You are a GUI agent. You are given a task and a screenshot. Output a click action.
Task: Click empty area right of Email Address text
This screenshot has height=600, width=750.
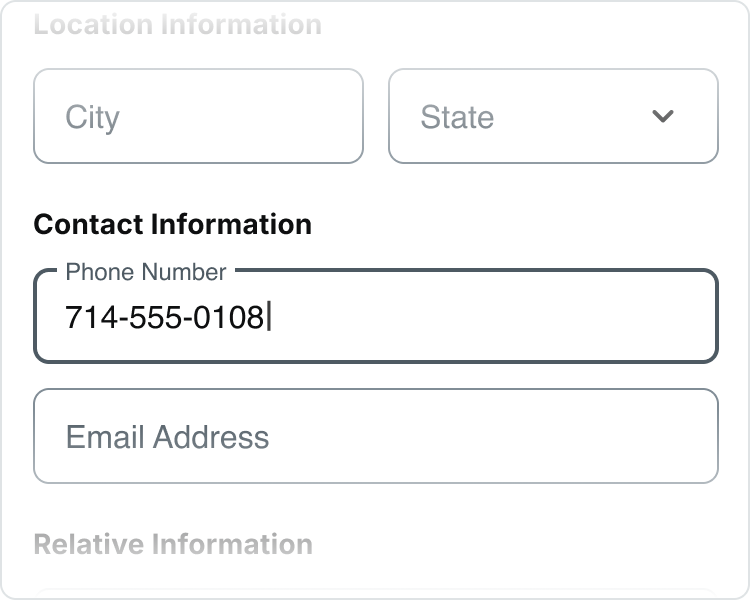pyautogui.click(x=500, y=437)
